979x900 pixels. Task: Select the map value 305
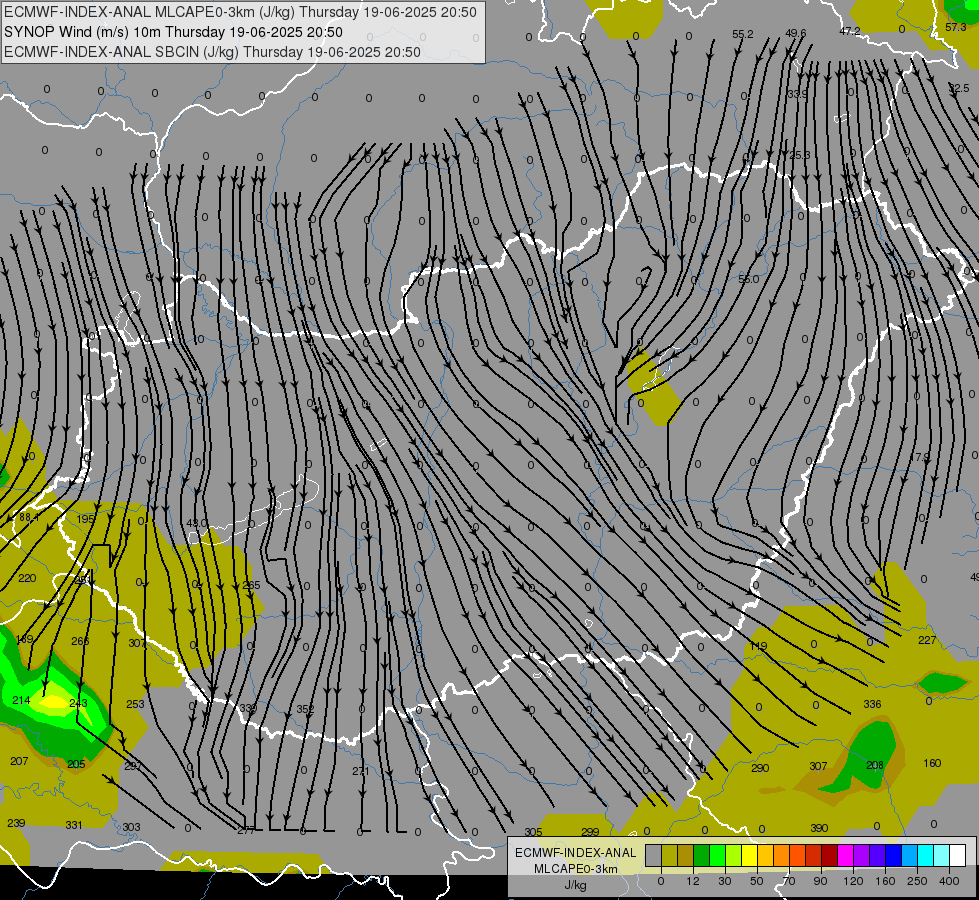[533, 832]
